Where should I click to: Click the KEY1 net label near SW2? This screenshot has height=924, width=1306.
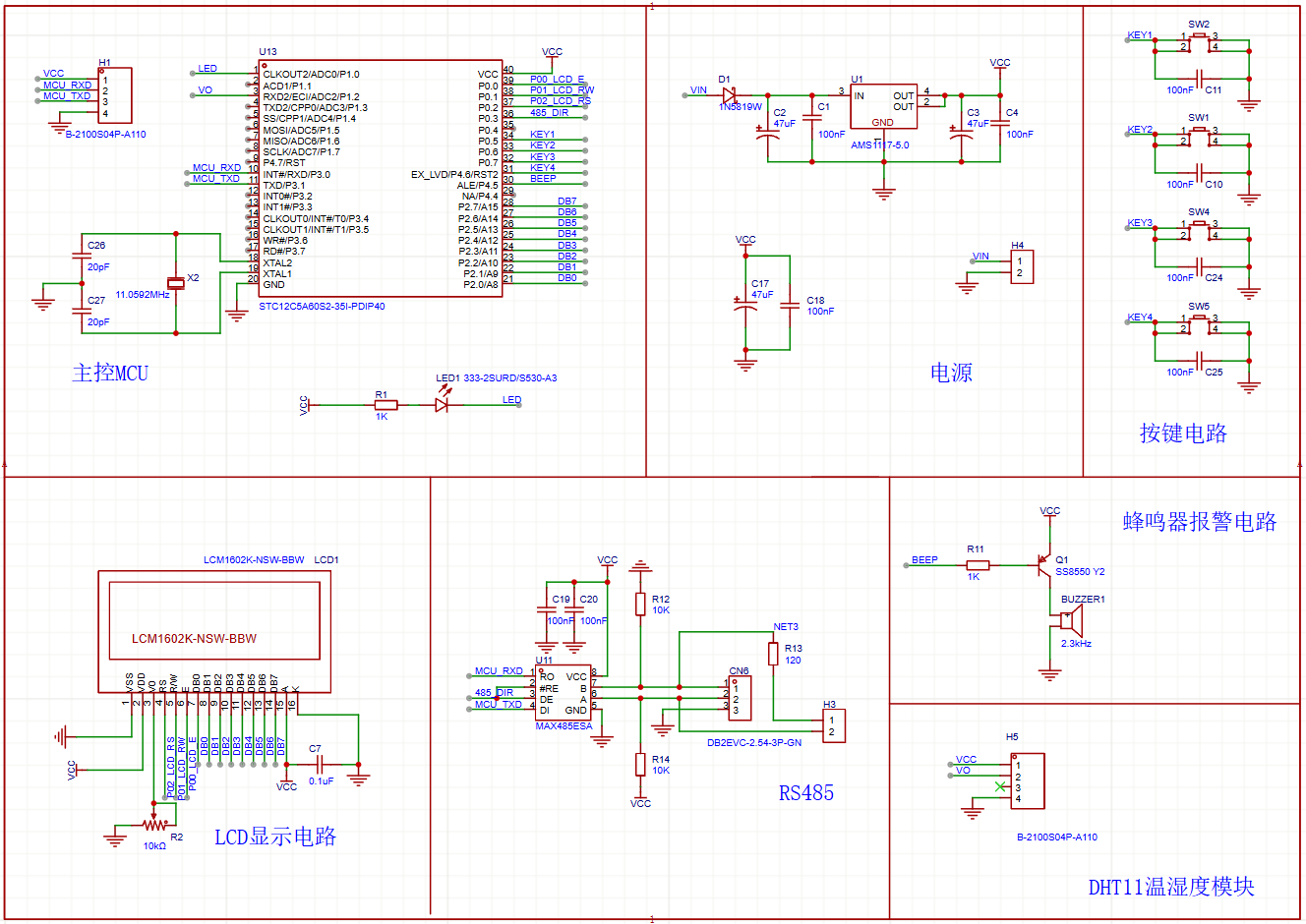[1140, 35]
